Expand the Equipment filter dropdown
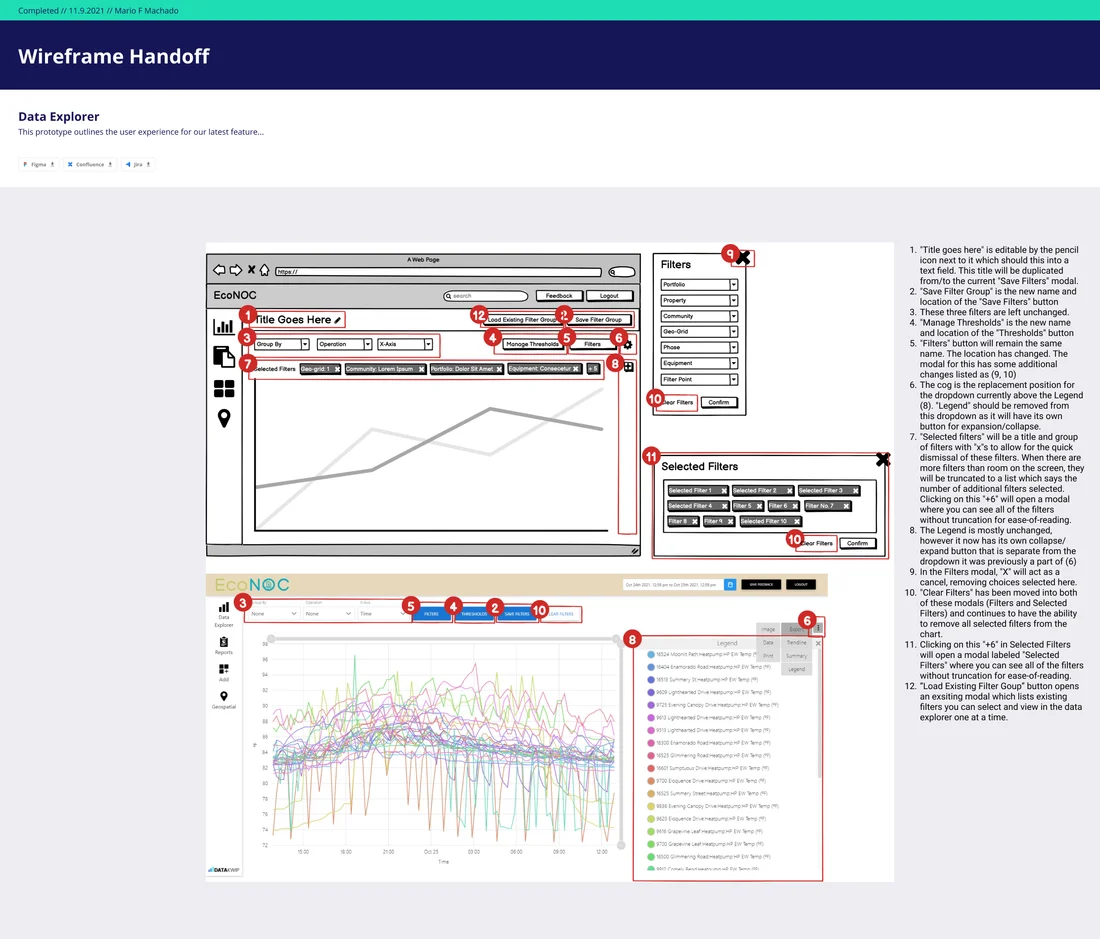 (699, 363)
